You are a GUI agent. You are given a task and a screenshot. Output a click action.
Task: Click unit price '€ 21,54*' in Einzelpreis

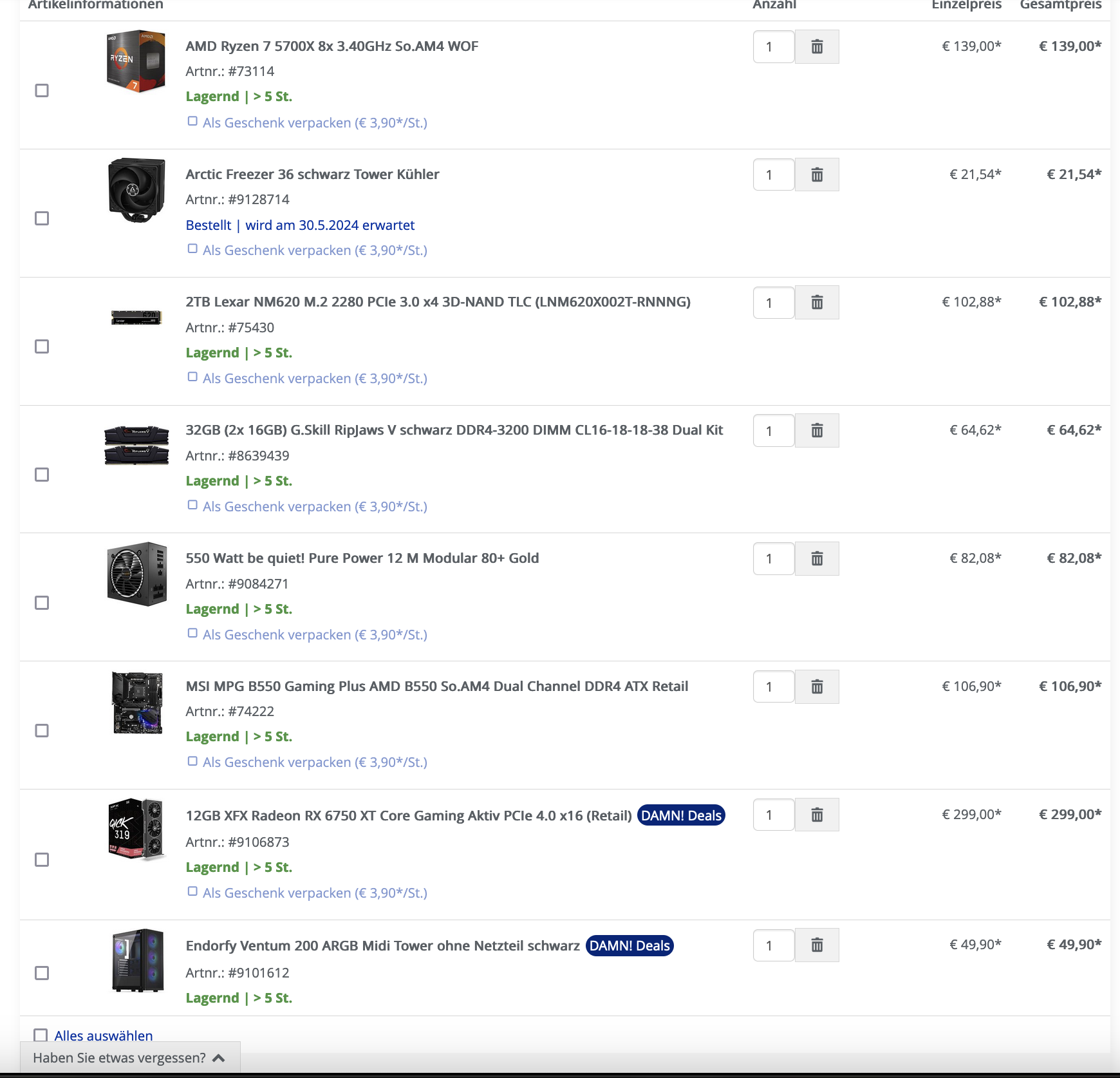(x=976, y=175)
